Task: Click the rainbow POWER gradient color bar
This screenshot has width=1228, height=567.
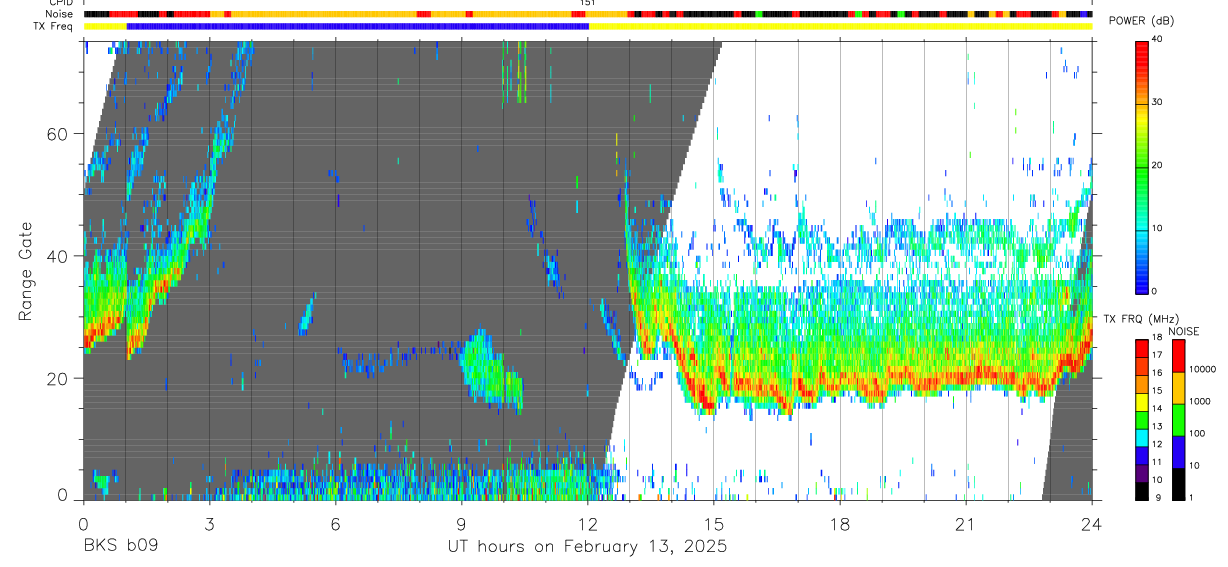Action: pyautogui.click(x=1141, y=166)
